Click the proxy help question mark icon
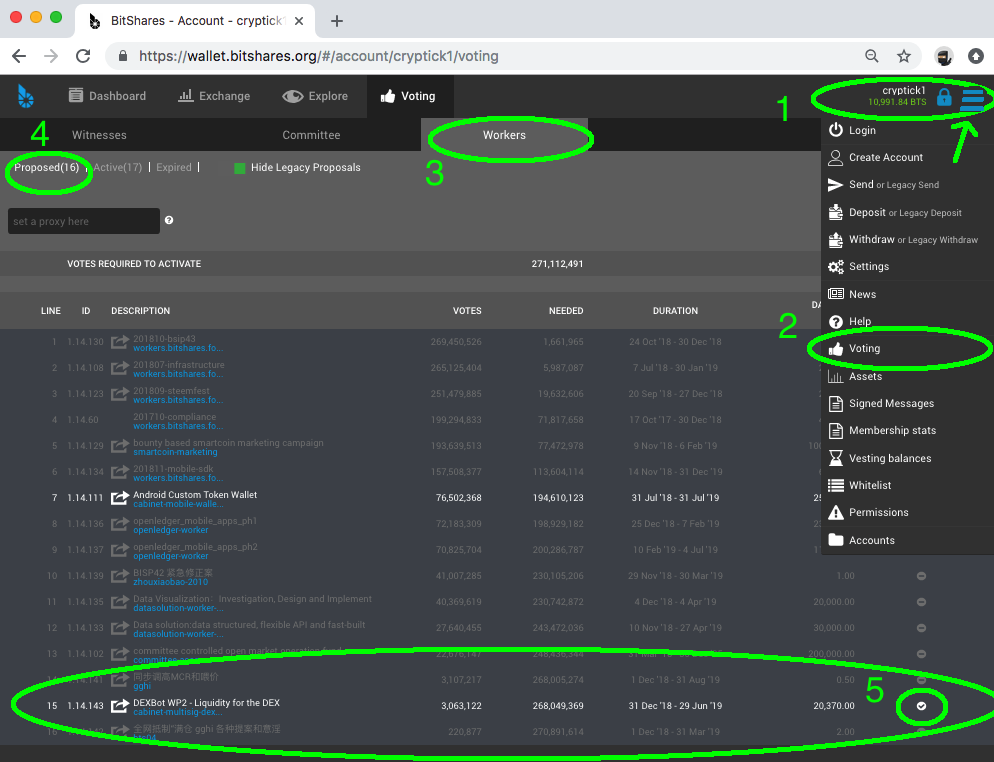Screen dimensions: 994x762 pos(169,220)
